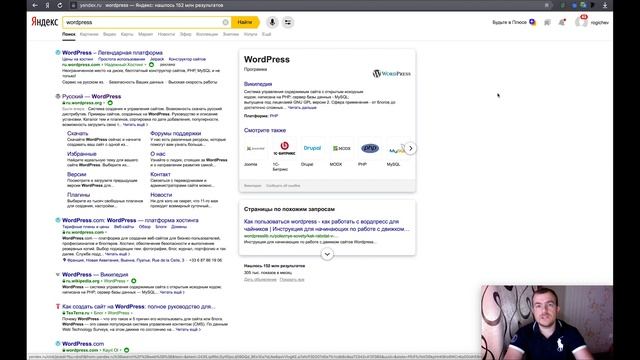Click the user avatar with red badge
640x360 pixels.
581,22
